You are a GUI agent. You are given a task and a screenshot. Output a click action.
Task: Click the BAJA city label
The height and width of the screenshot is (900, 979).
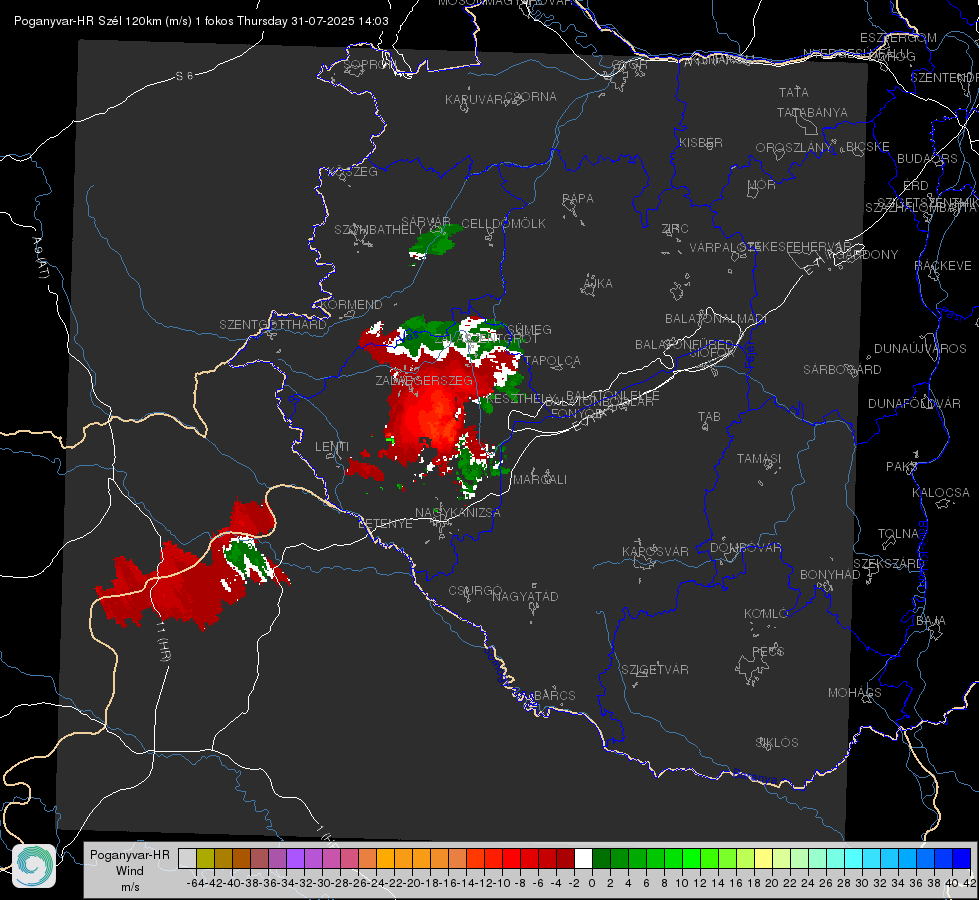[931, 620]
